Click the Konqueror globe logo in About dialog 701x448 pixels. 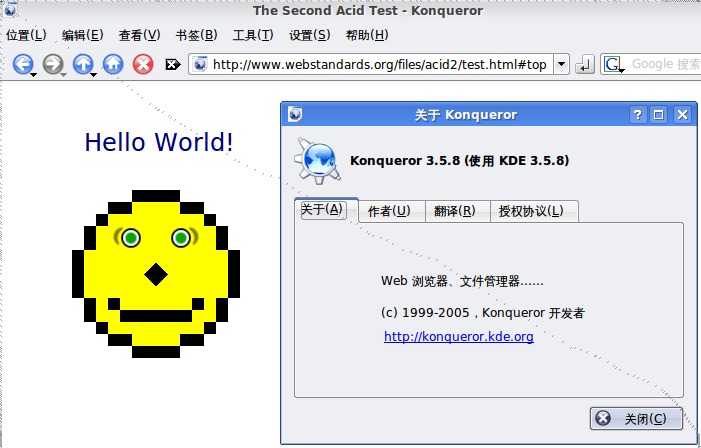point(317,161)
